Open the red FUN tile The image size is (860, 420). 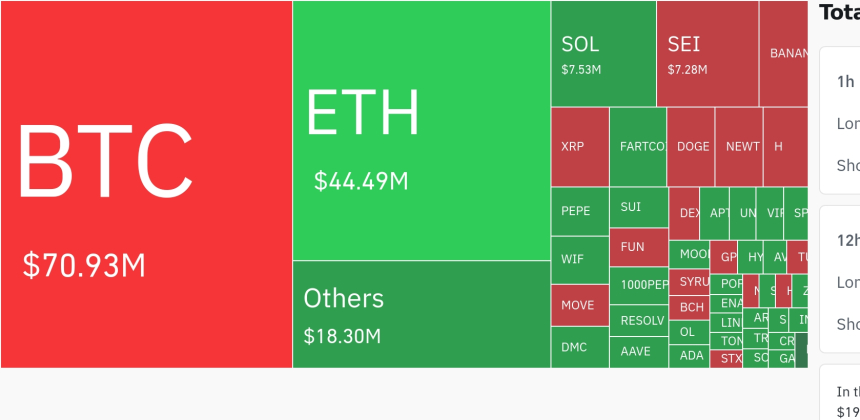tap(638, 247)
